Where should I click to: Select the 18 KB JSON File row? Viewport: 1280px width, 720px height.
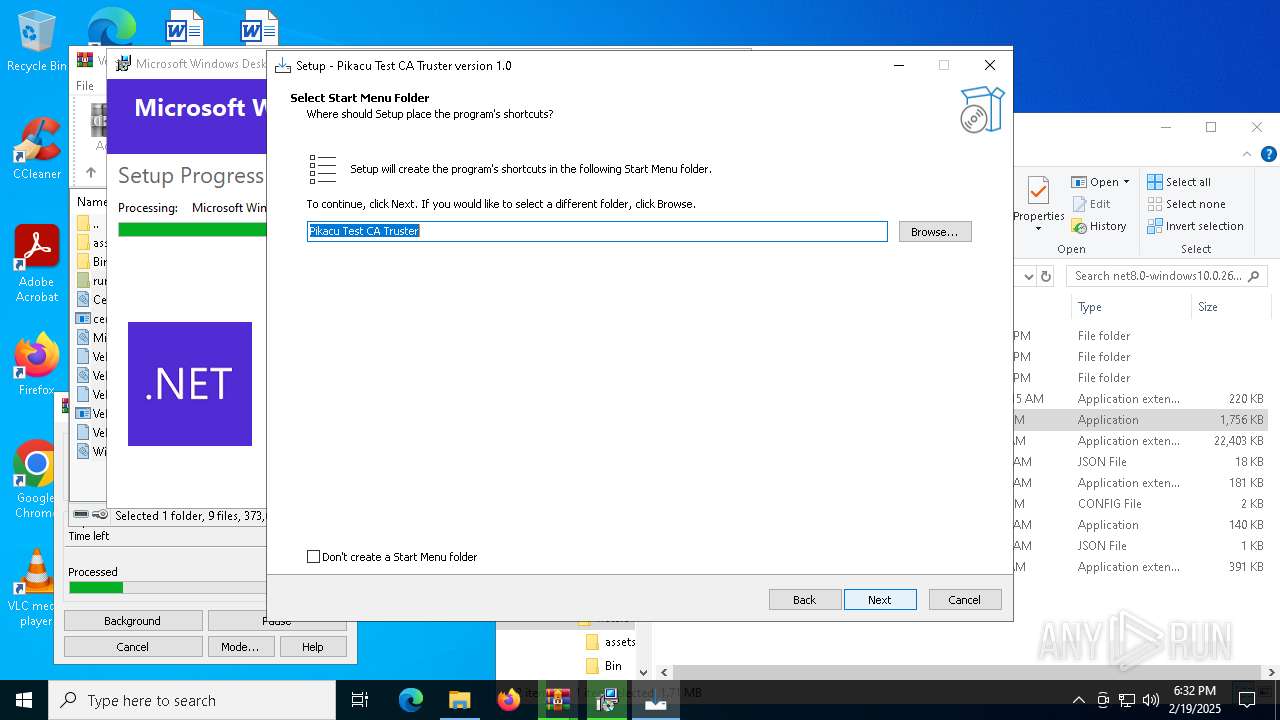(1140, 462)
